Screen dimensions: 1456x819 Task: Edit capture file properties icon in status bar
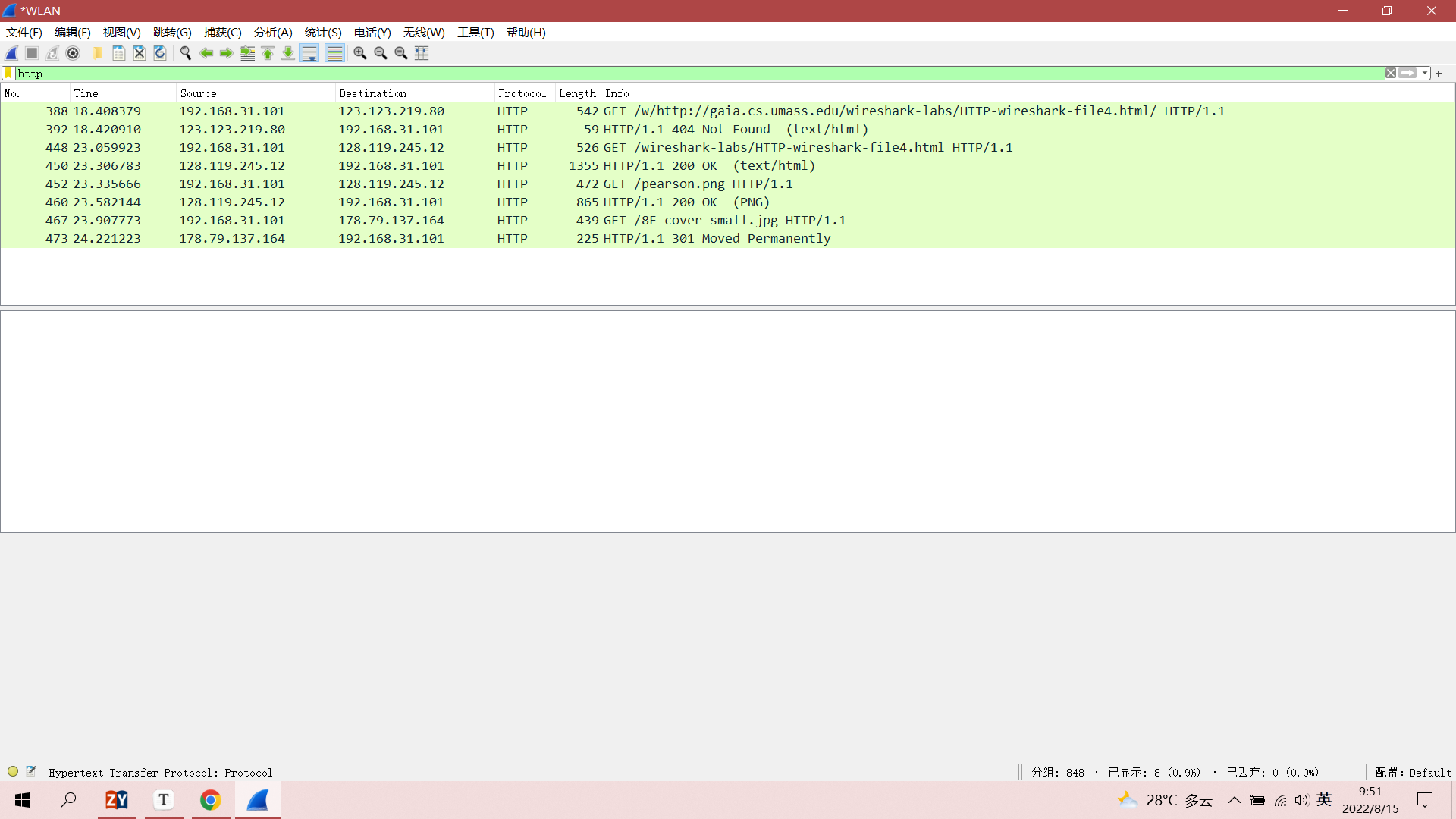[31, 771]
